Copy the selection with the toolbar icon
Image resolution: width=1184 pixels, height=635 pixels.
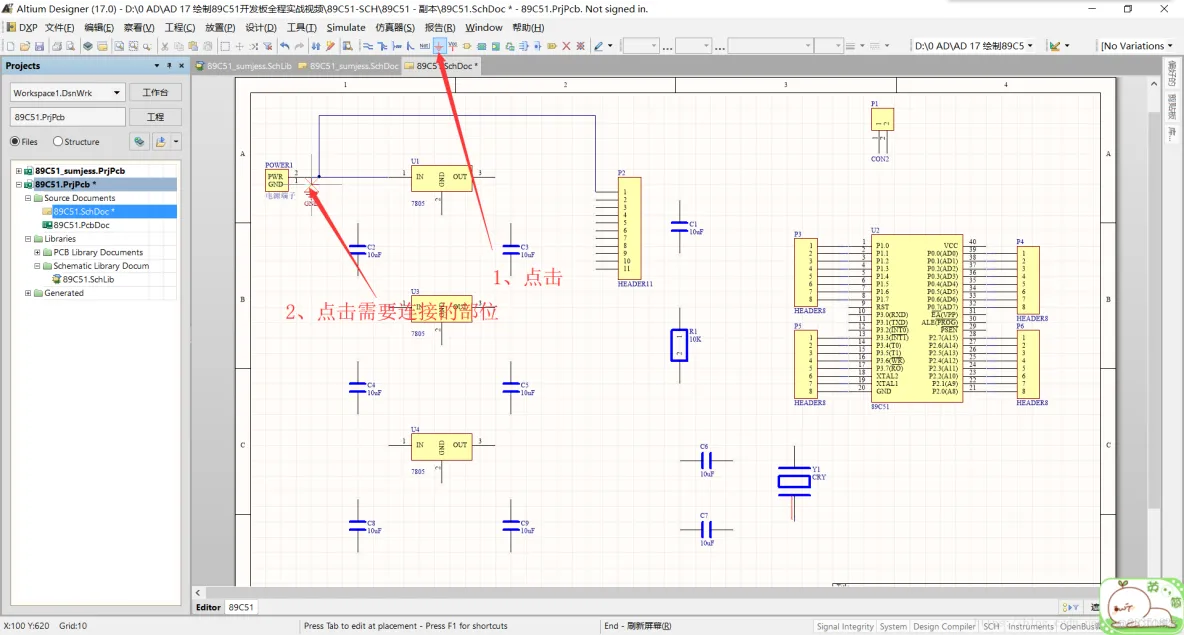point(178,46)
